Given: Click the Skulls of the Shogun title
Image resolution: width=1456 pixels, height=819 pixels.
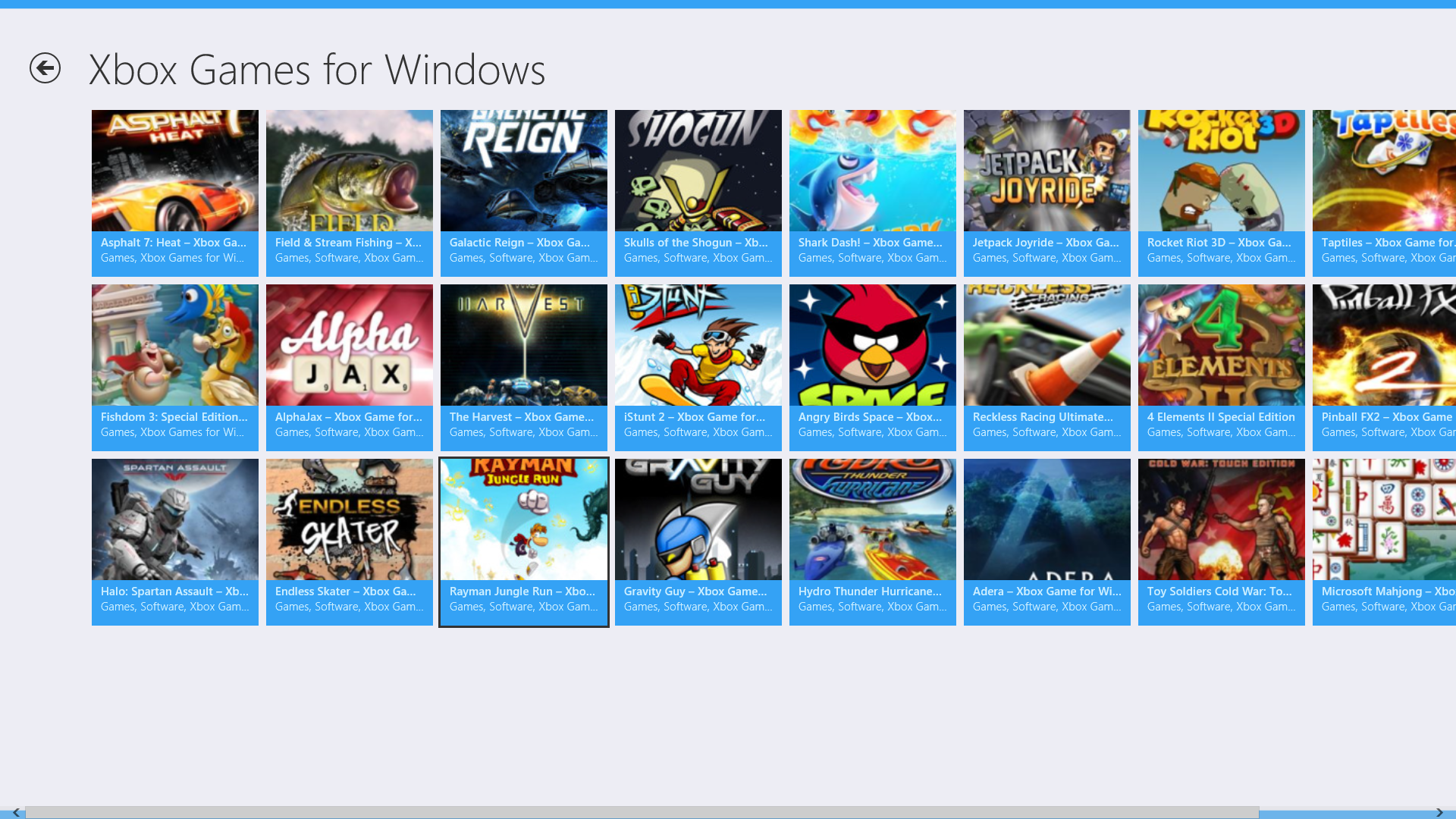Looking at the screenshot, I should coord(695,243).
